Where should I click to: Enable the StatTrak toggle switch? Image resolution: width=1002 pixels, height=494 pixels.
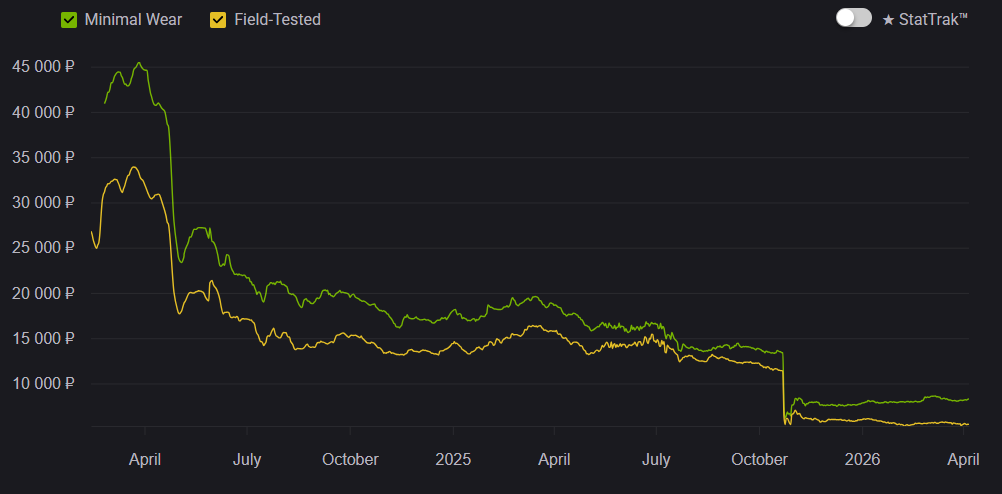point(853,18)
